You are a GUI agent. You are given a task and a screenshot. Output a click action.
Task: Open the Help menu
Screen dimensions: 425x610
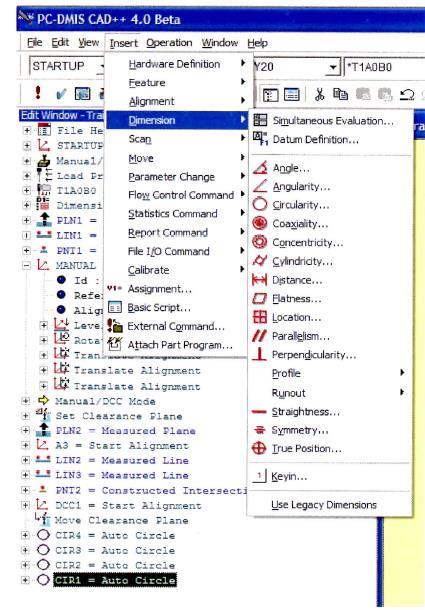click(257, 43)
